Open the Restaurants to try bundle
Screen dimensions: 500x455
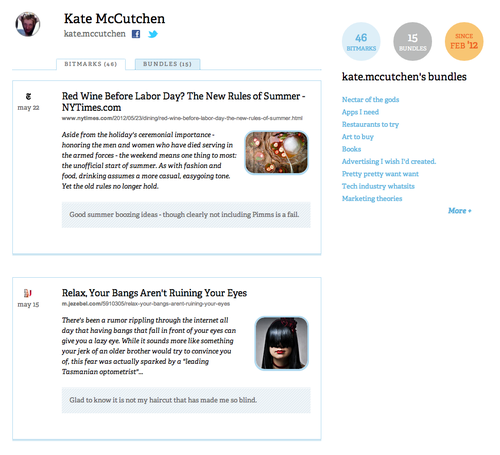pyautogui.click(x=370, y=124)
